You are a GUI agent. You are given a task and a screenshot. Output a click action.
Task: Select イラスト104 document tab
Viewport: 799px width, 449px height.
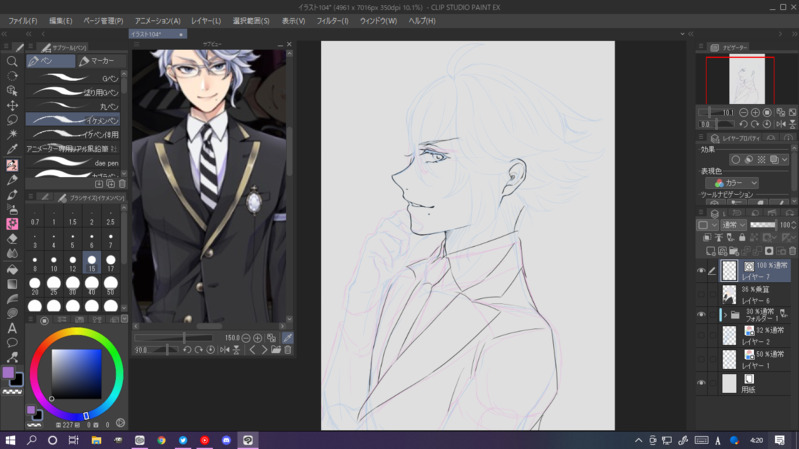157,34
